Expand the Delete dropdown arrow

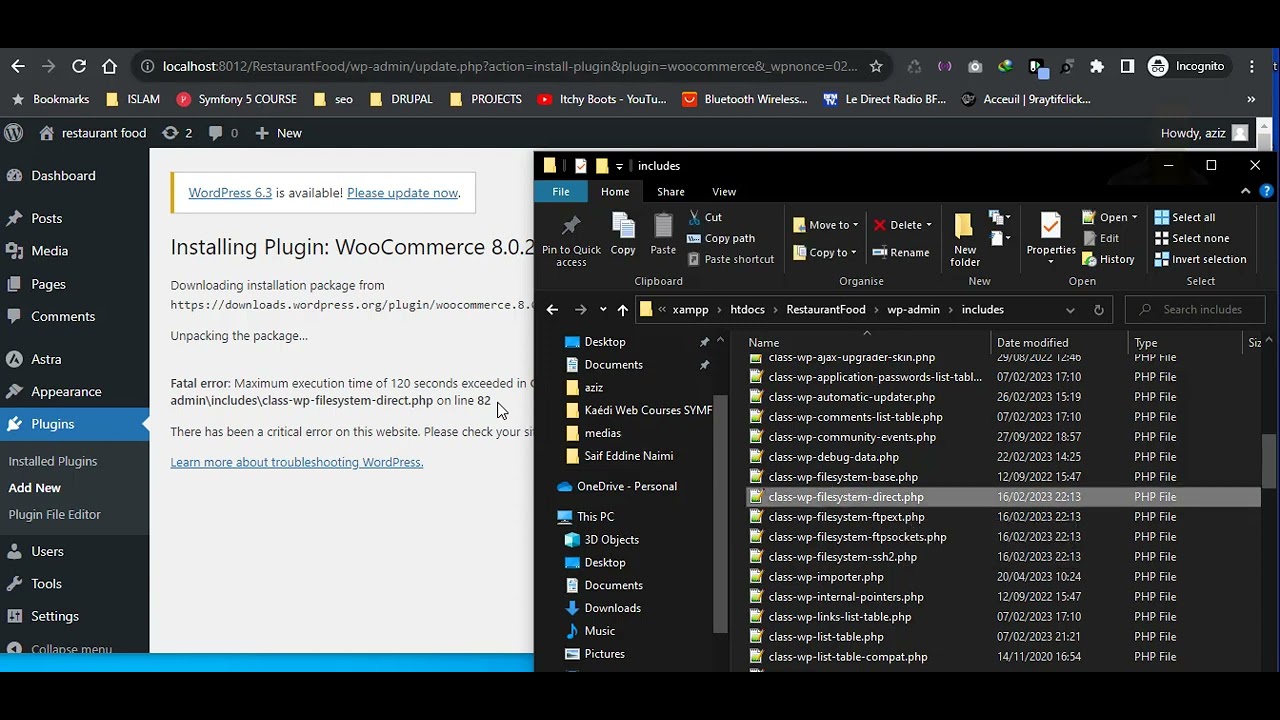click(929, 225)
